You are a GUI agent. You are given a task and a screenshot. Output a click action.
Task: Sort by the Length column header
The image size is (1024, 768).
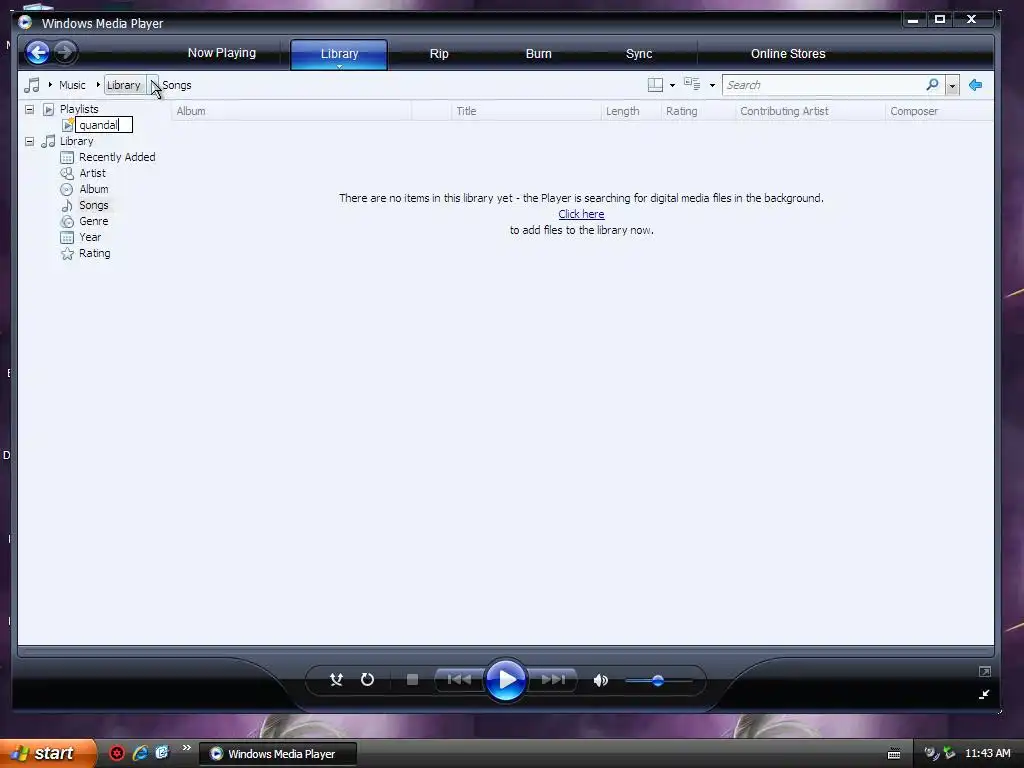(630, 111)
